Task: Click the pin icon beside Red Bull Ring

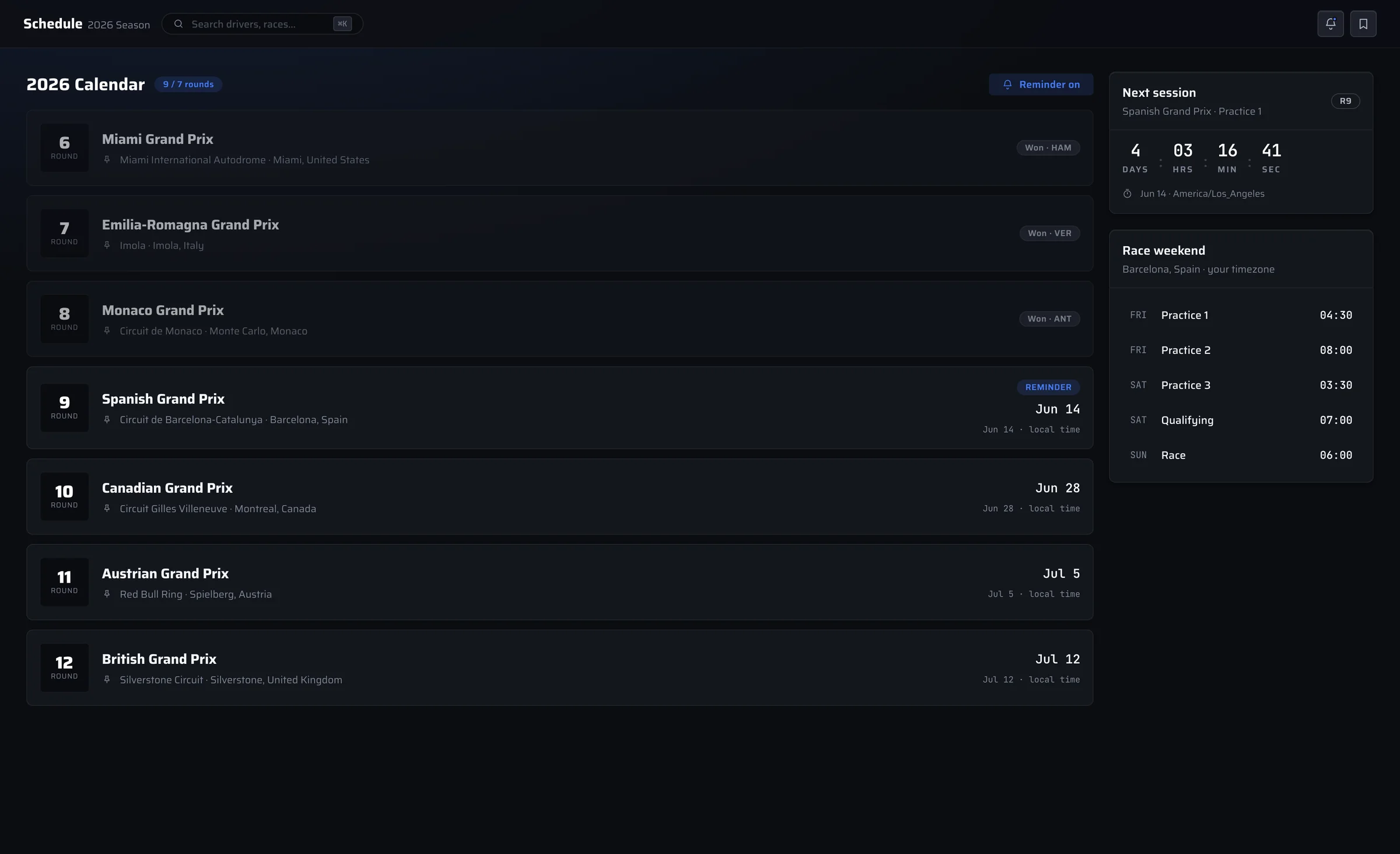Action: tap(107, 594)
